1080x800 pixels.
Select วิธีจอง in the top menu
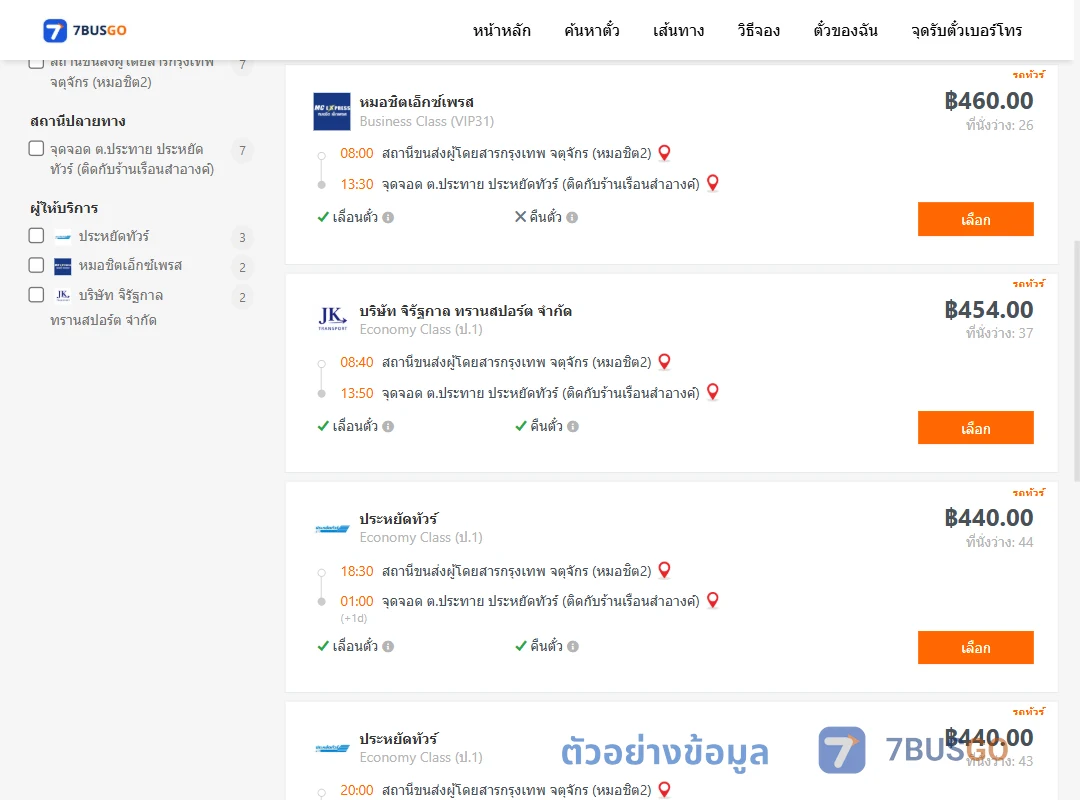pyautogui.click(x=758, y=30)
